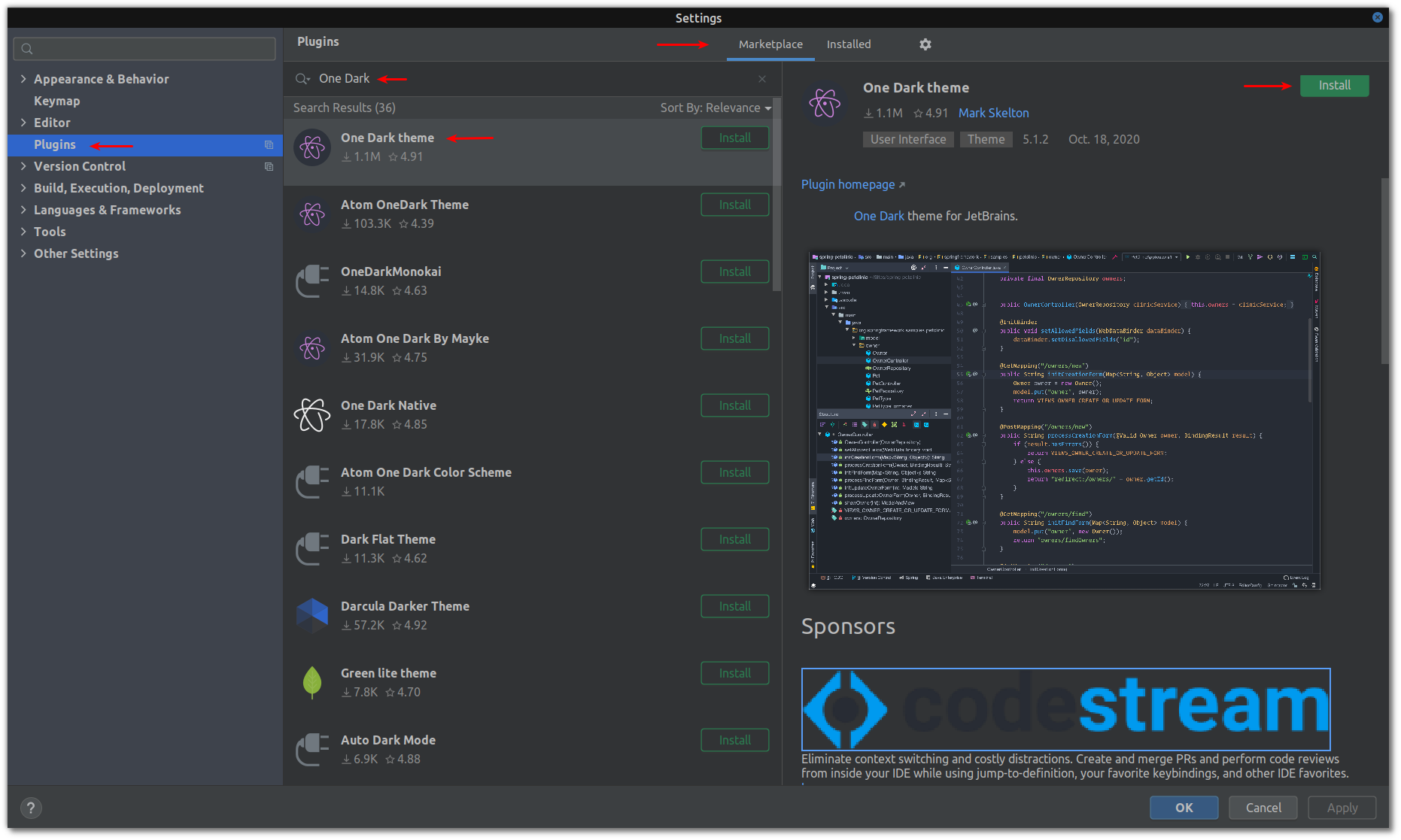1401x840 pixels.
Task: Install One Dark theme from details pane
Action: 1334,86
